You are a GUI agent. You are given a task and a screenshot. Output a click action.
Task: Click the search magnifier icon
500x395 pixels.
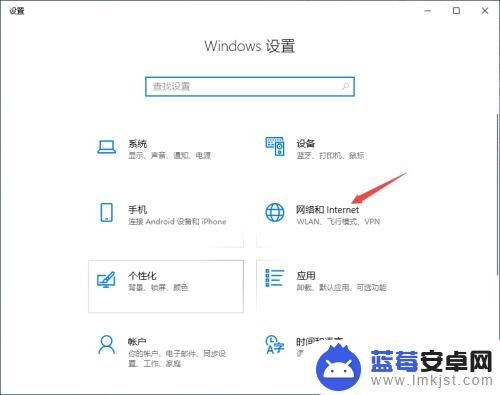point(345,87)
